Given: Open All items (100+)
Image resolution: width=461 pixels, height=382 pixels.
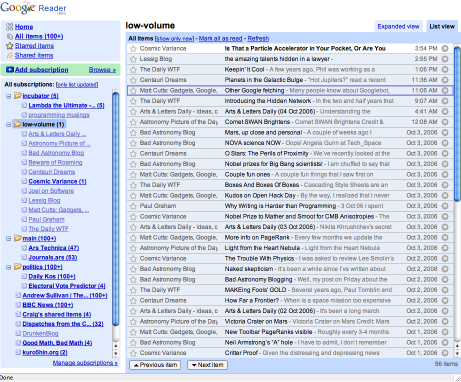Looking at the screenshot, I should point(39,36).
